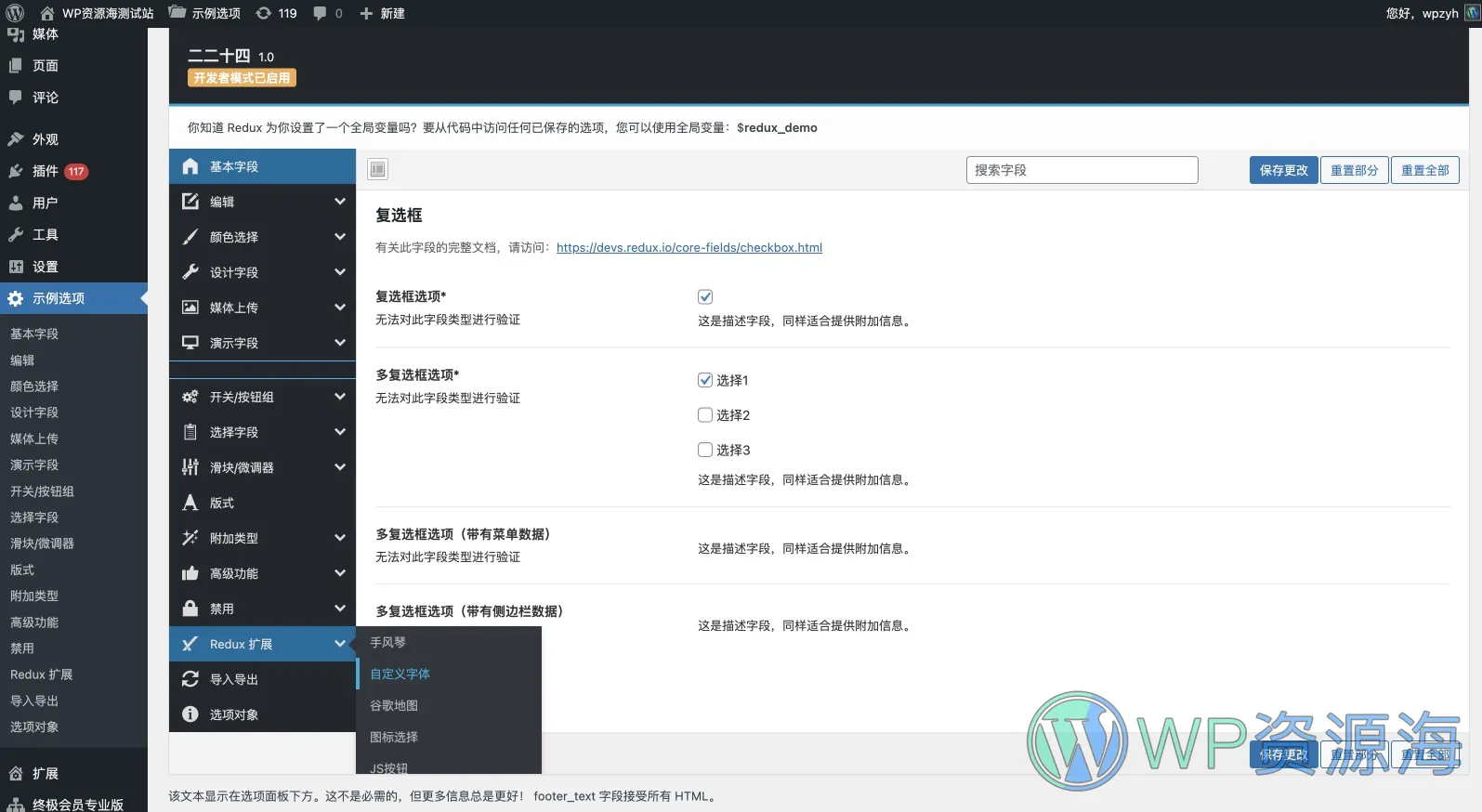1482x812 pixels.
Task: Click the pencil icon of 编辑 section
Action: [190, 202]
